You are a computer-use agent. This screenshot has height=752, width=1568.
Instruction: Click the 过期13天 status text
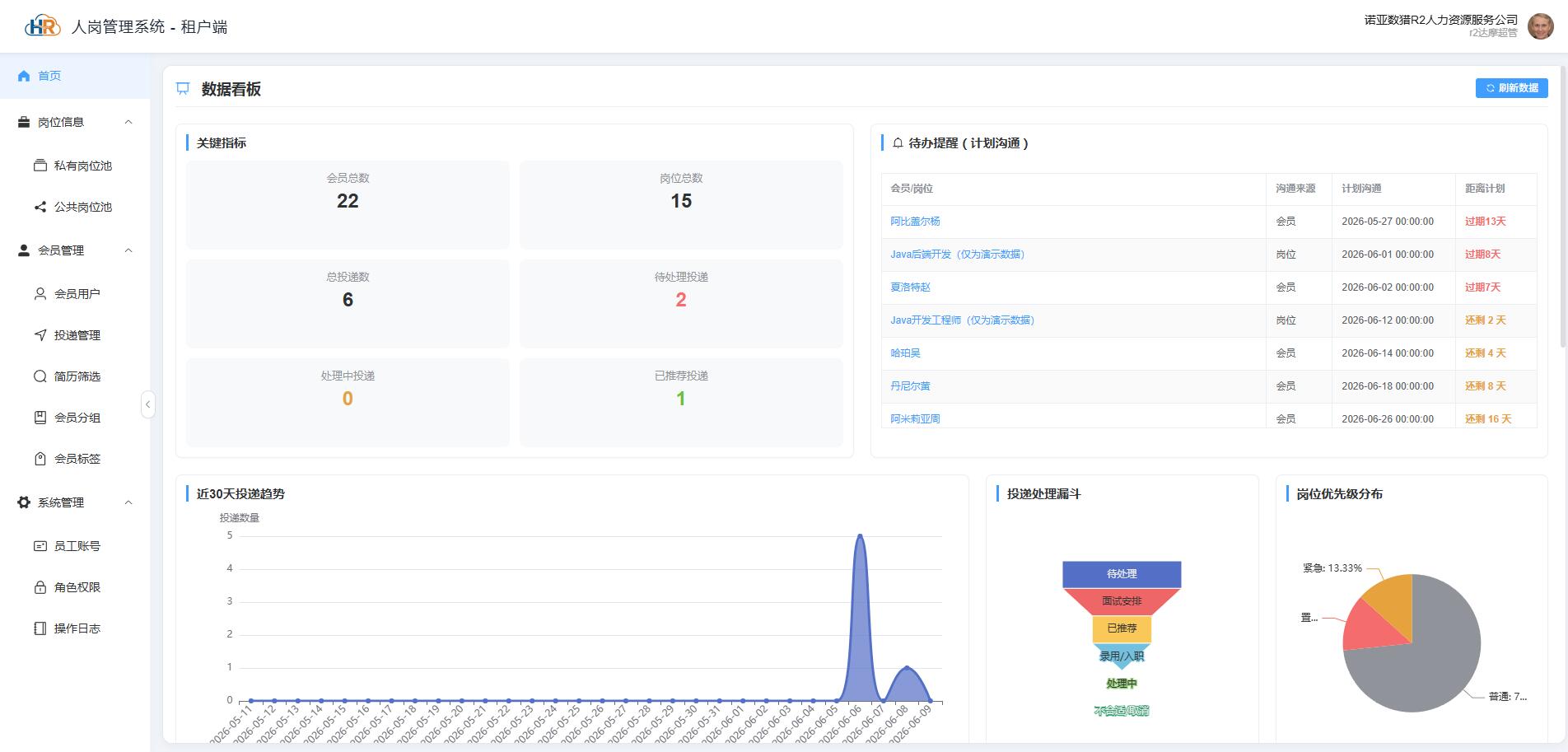[x=1485, y=222]
